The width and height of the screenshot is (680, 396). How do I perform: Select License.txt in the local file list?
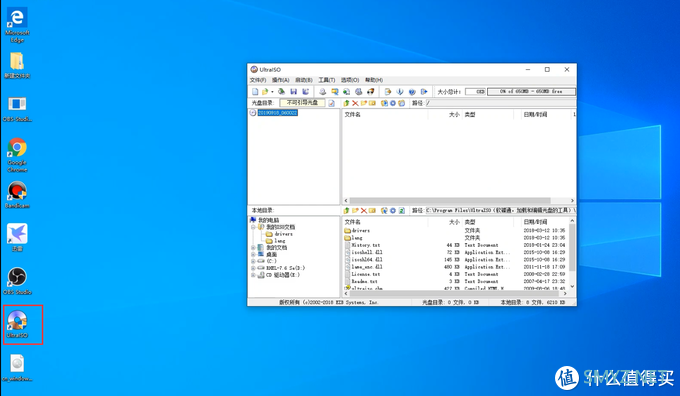[366, 274]
